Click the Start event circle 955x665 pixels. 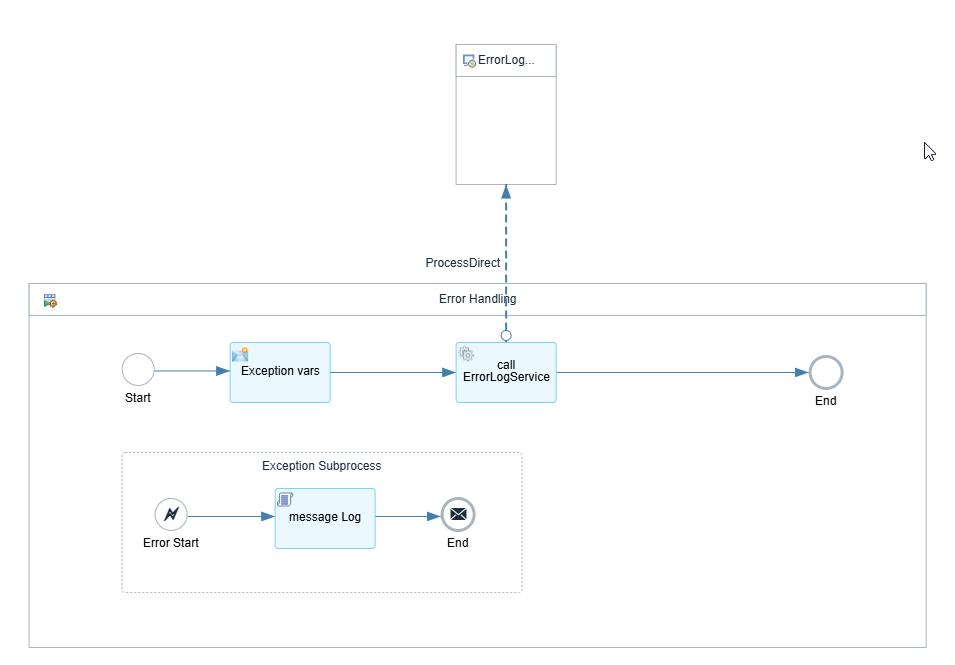pos(138,370)
